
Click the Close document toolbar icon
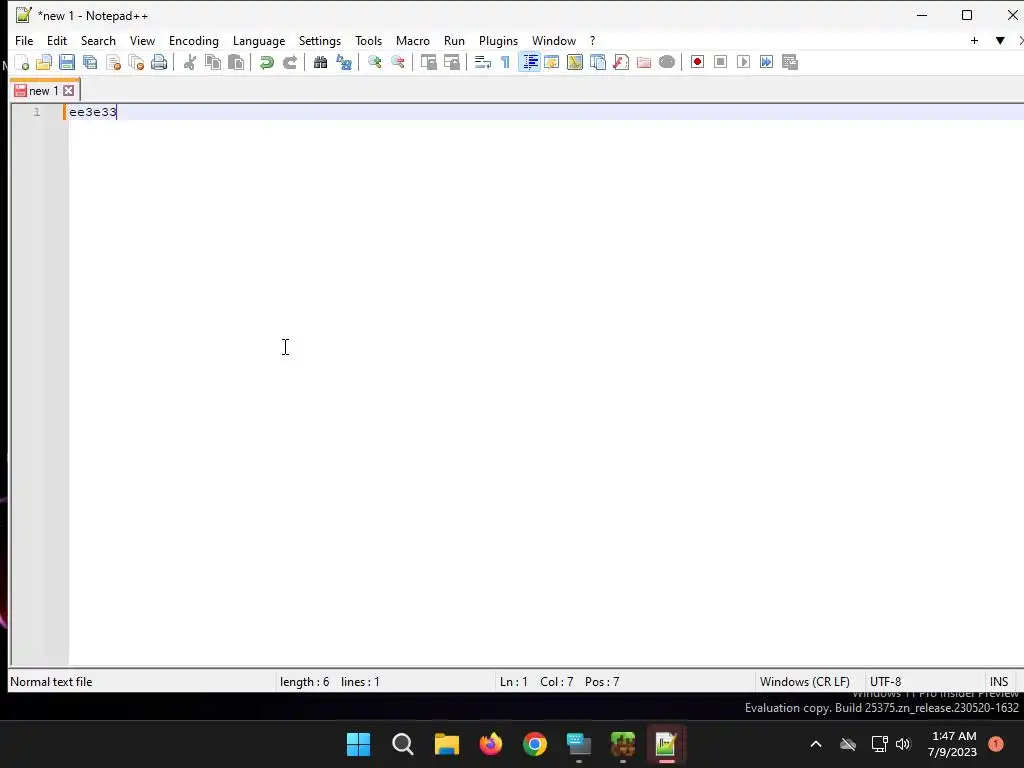coord(114,62)
